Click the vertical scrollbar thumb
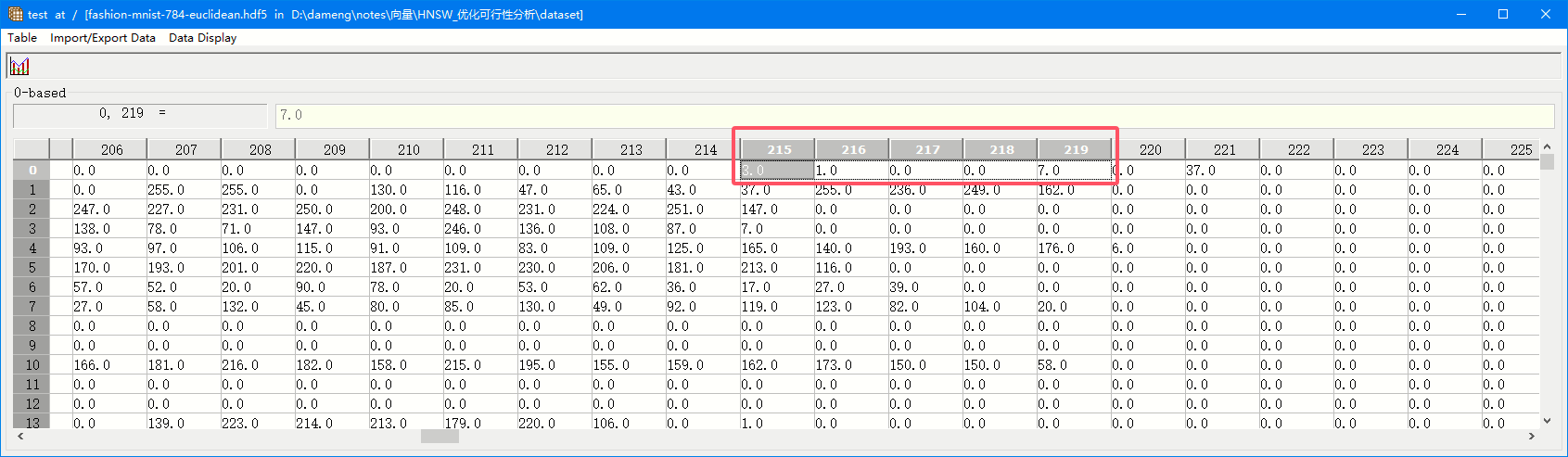The width and height of the screenshot is (1568, 457). pyautogui.click(x=1547, y=162)
